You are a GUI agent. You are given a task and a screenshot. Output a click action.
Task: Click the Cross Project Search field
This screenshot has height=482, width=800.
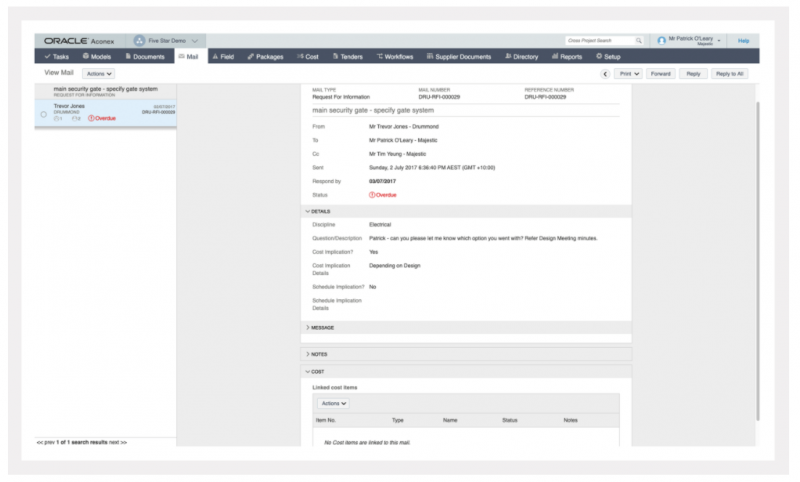pos(599,40)
